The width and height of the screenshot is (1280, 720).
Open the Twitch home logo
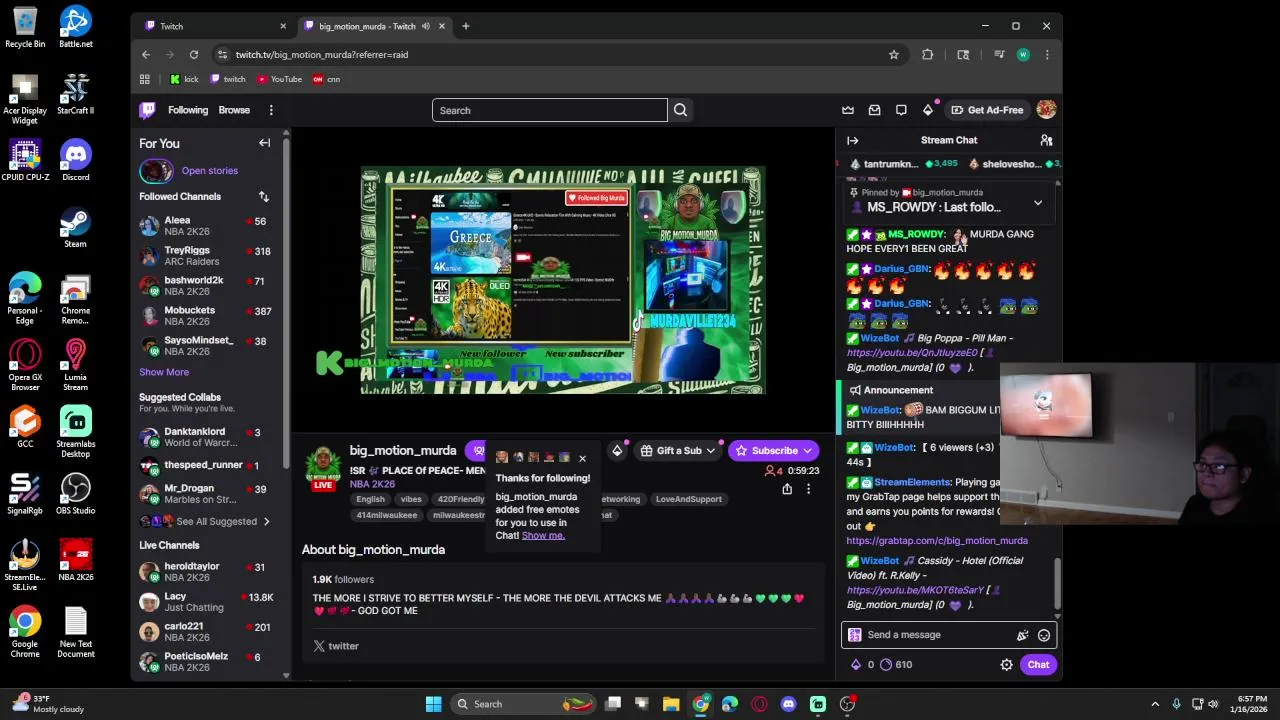click(147, 110)
